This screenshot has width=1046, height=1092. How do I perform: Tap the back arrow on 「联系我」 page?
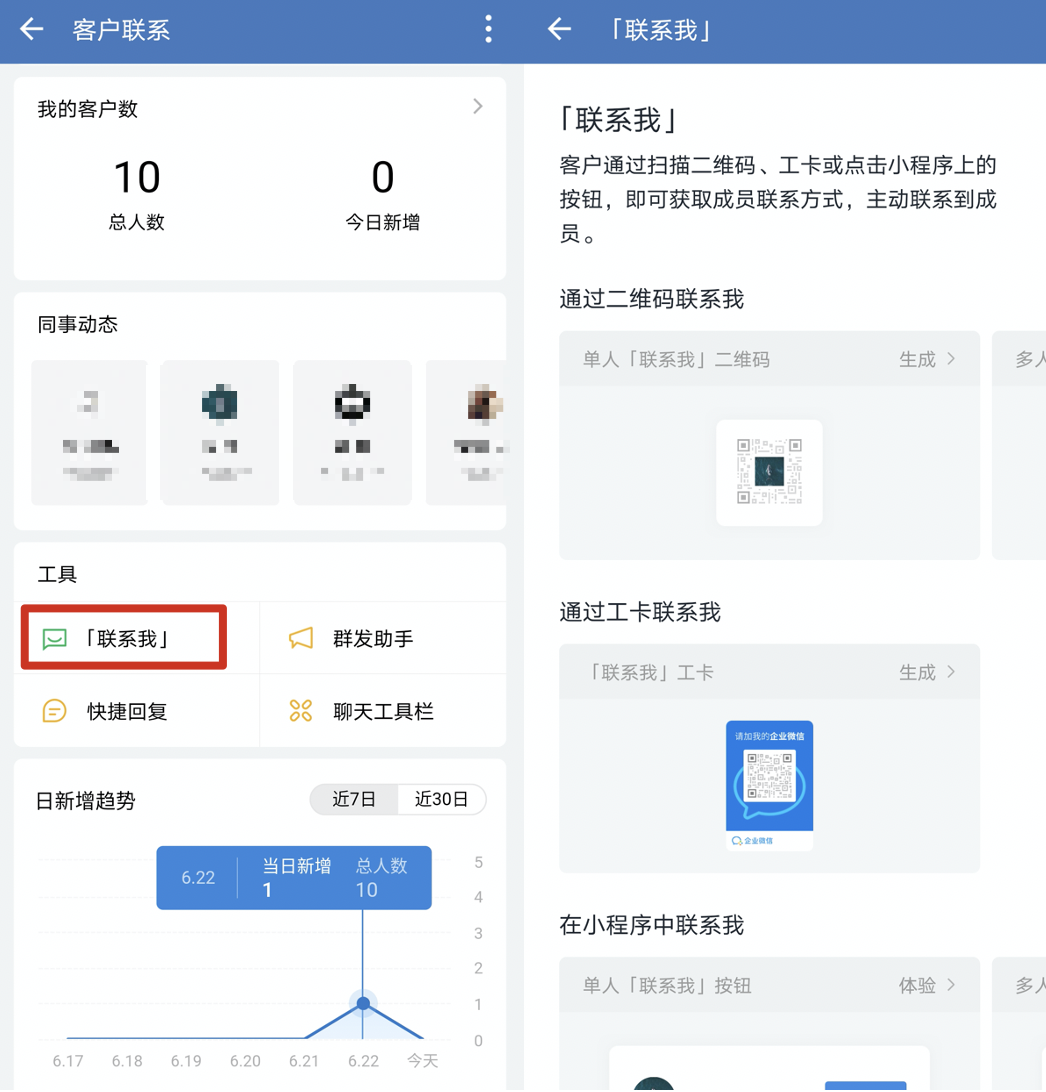tap(559, 30)
